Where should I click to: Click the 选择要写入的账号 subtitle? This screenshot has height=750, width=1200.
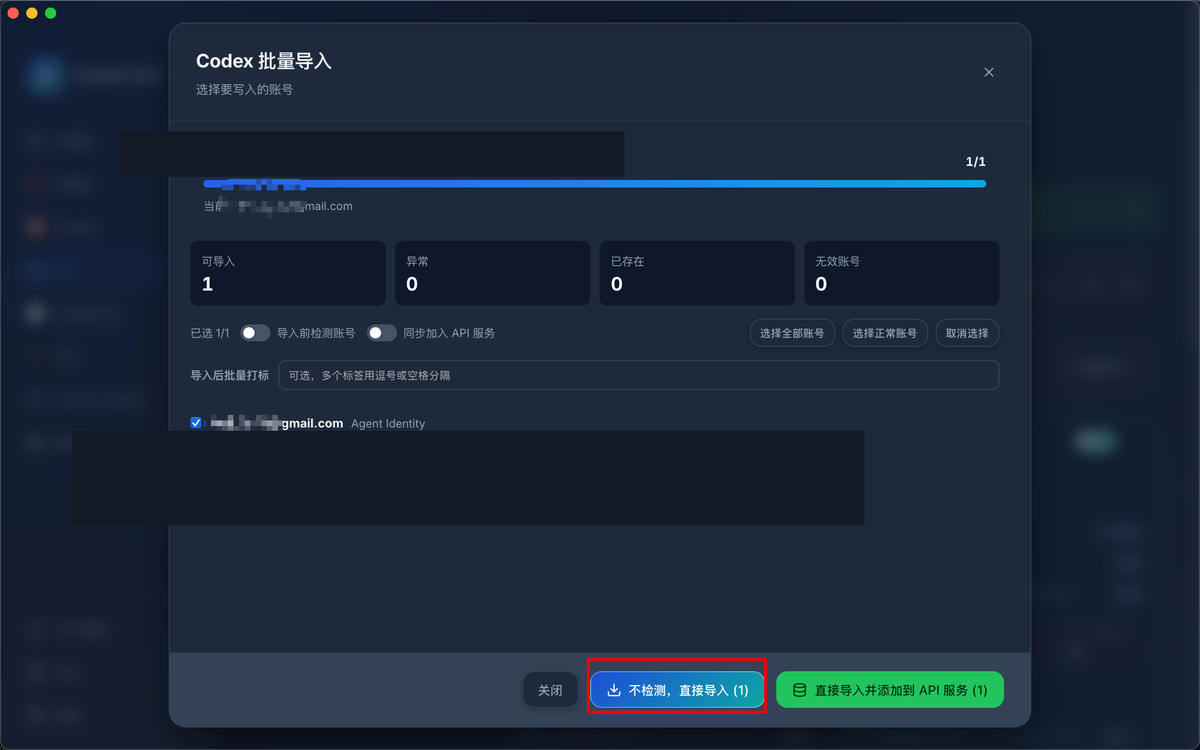point(244,90)
